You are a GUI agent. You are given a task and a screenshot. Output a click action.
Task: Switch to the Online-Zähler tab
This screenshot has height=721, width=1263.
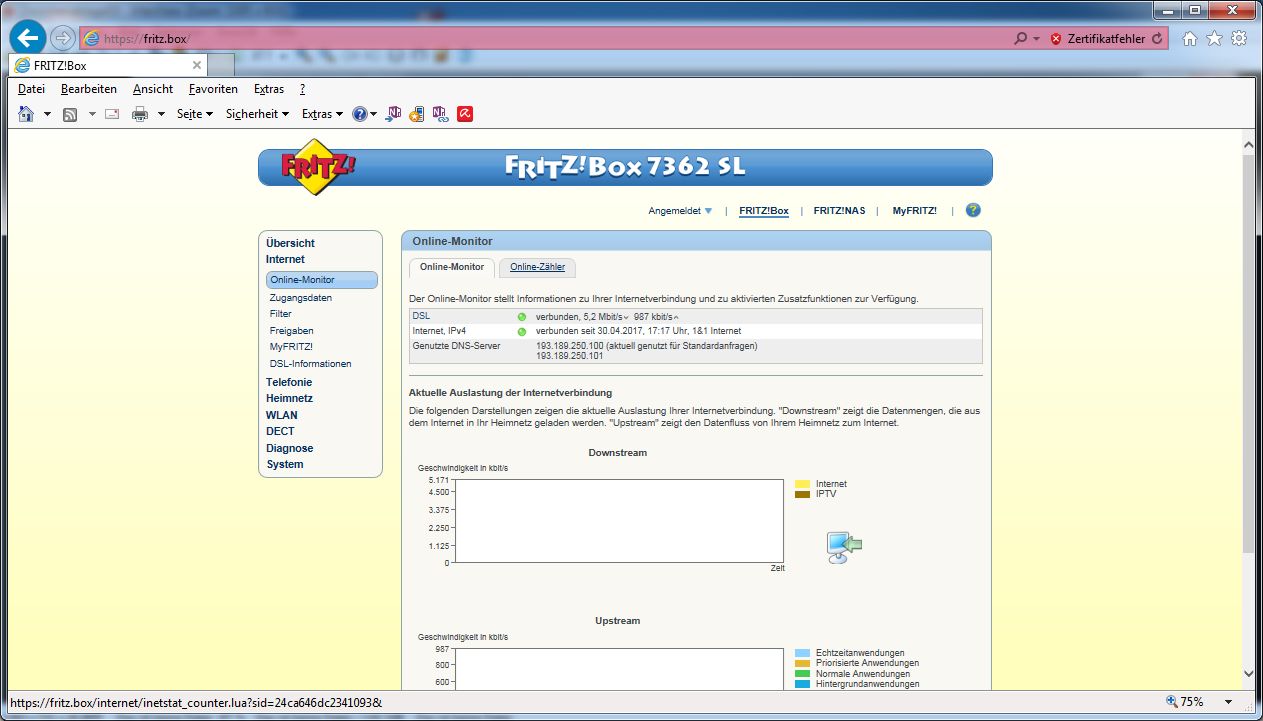537,267
